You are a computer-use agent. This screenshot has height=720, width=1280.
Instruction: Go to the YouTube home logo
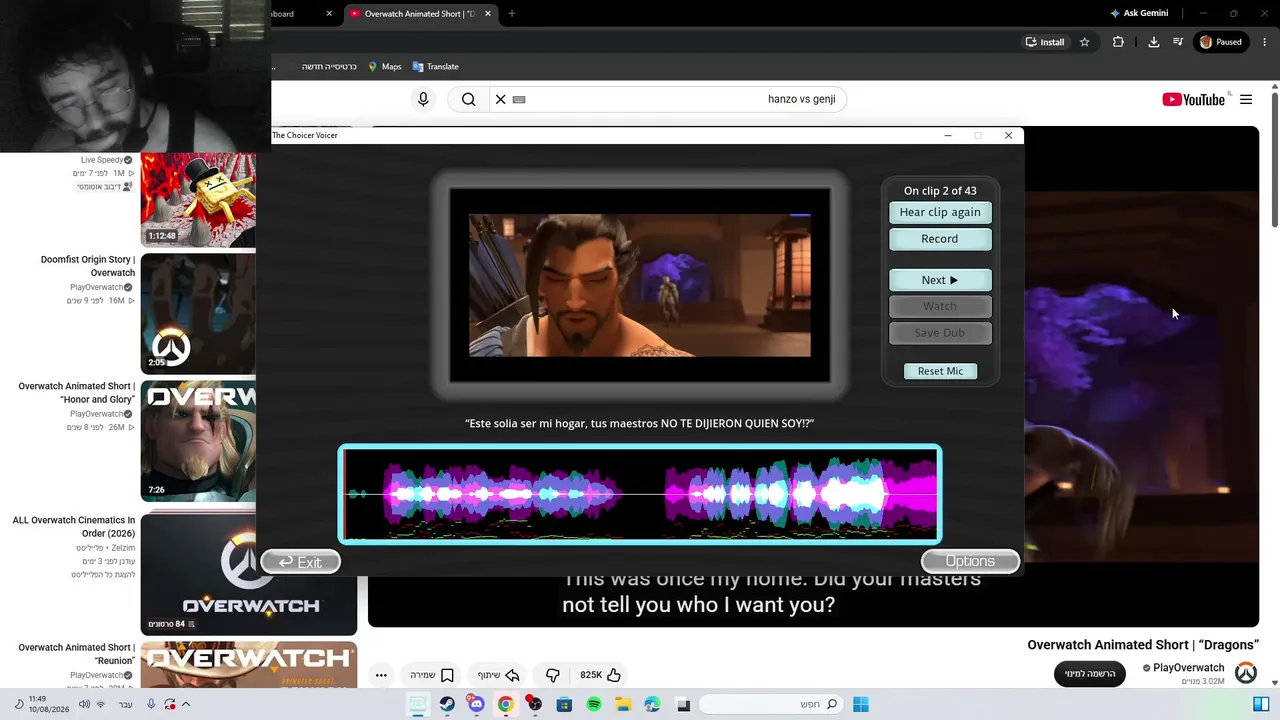pos(1193,99)
